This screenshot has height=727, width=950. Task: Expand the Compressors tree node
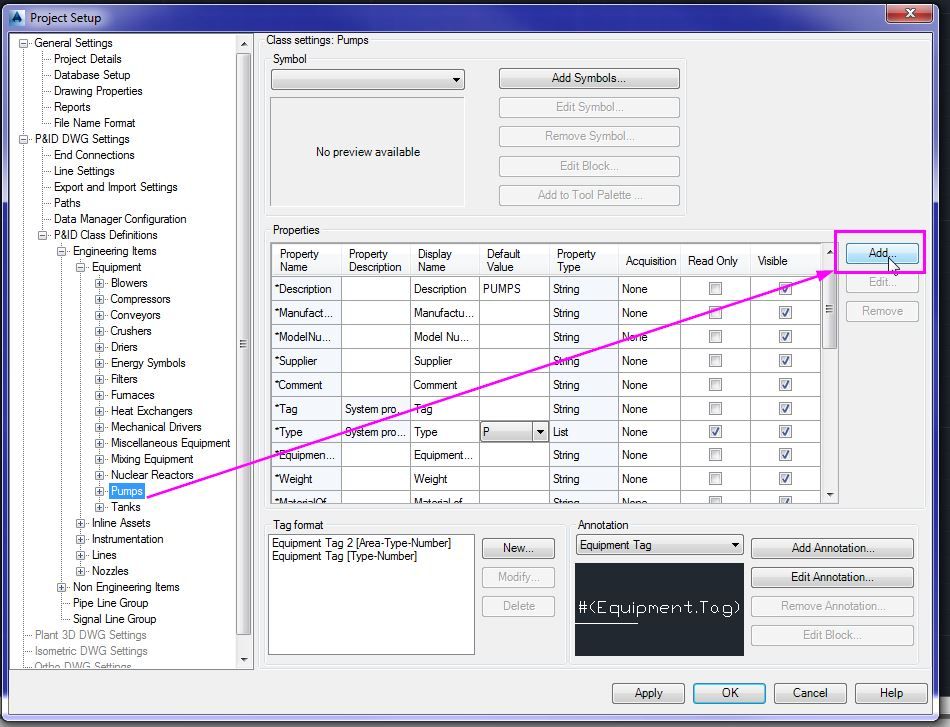point(99,299)
